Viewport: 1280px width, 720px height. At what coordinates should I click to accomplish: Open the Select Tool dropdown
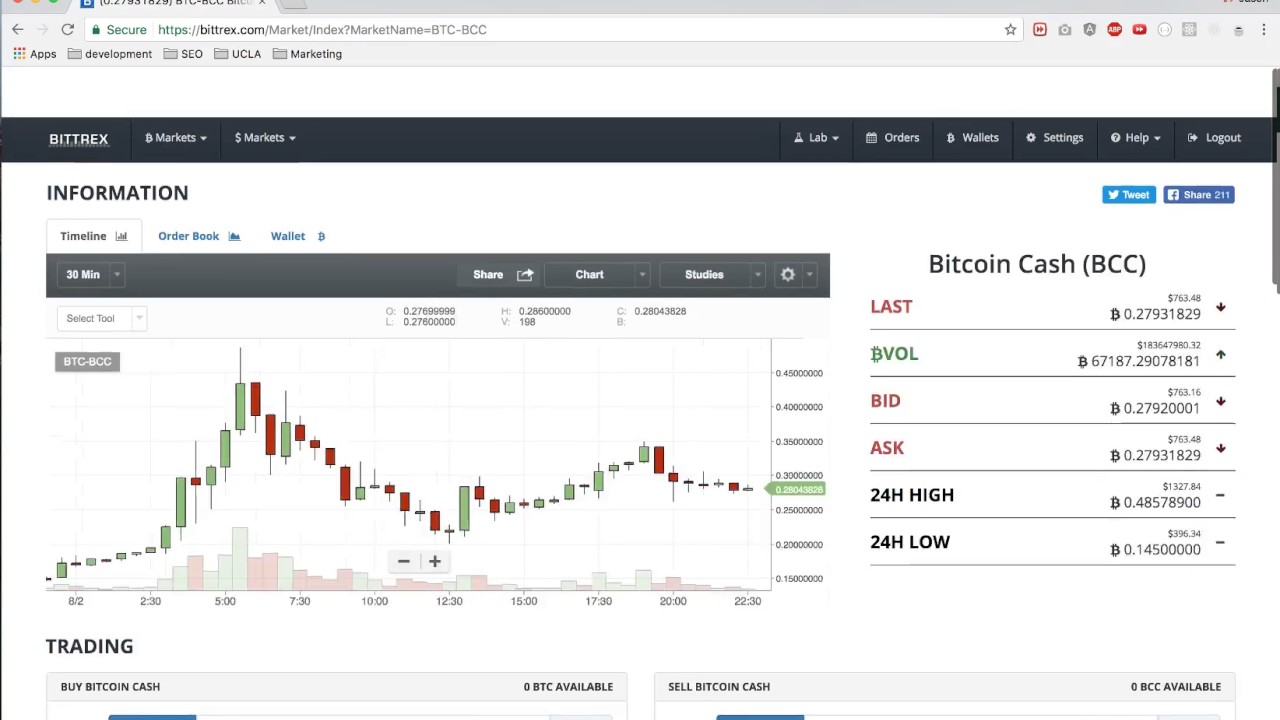coord(103,319)
